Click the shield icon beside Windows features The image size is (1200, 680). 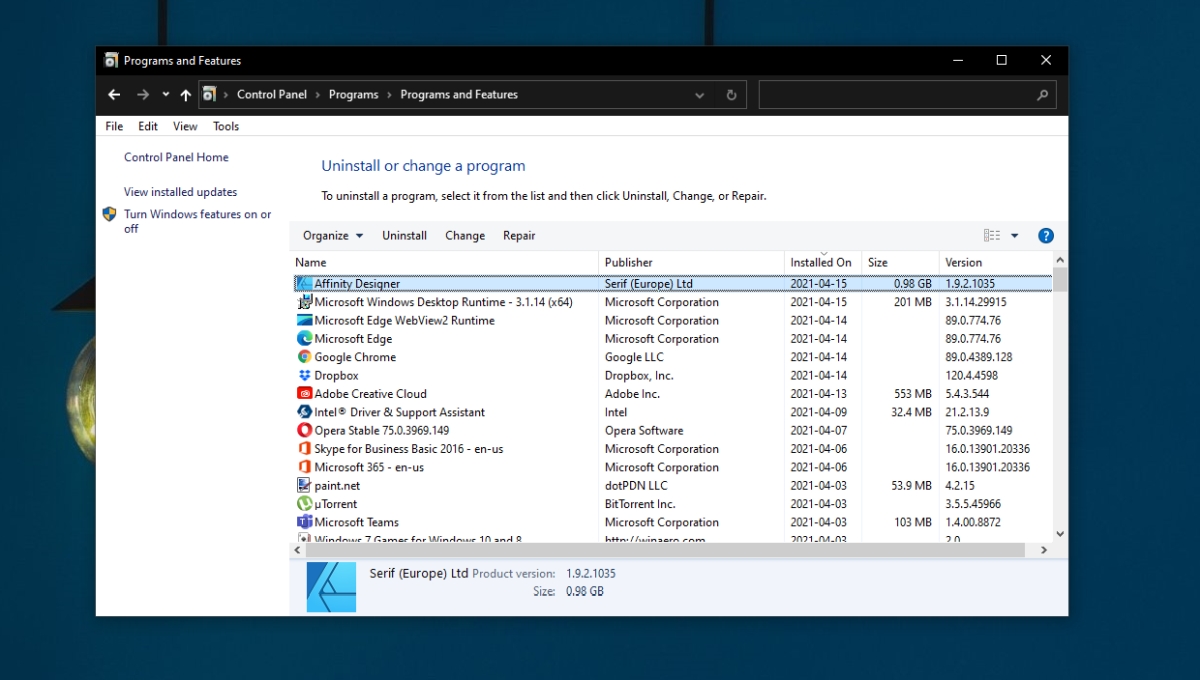click(110, 214)
